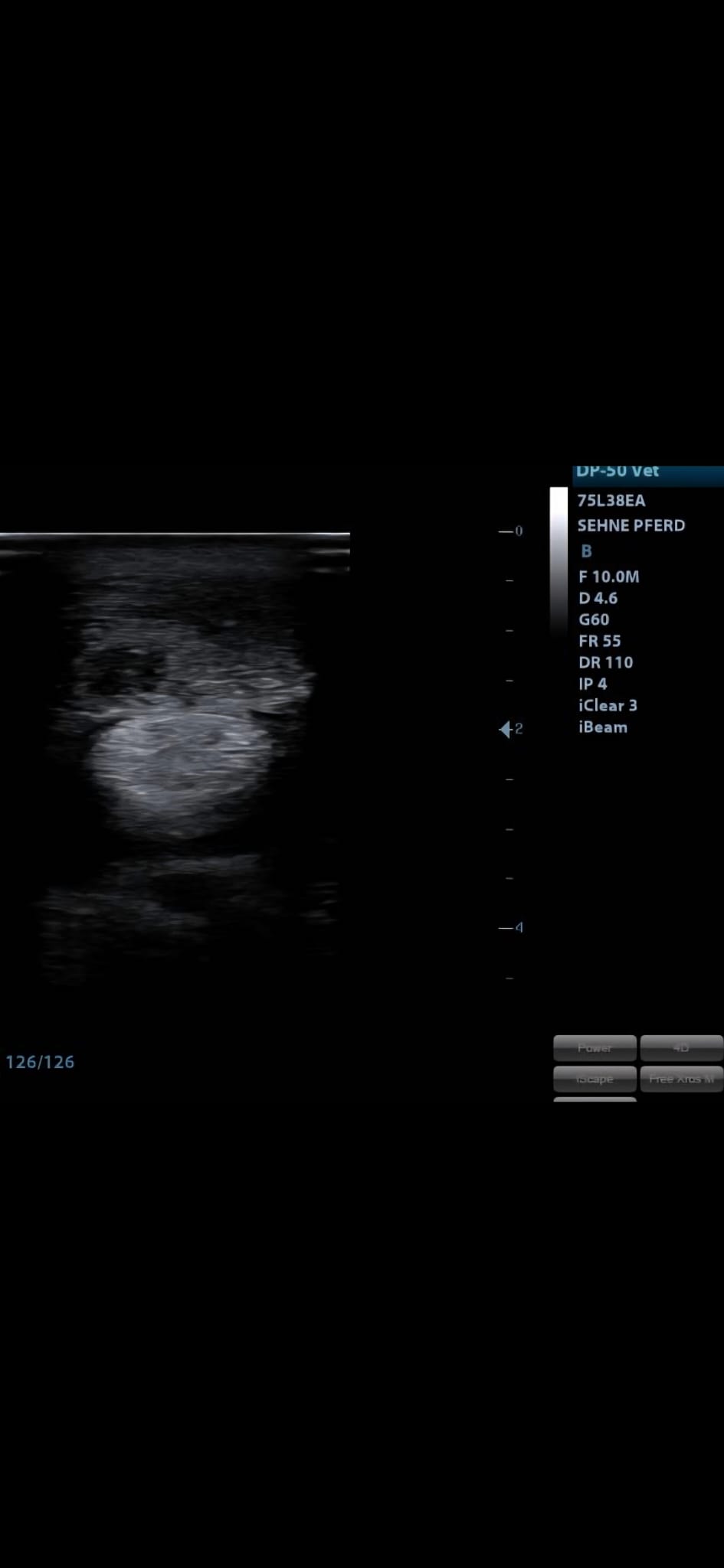Click the IP 4 parameter
724x1568 pixels.
[x=592, y=684]
